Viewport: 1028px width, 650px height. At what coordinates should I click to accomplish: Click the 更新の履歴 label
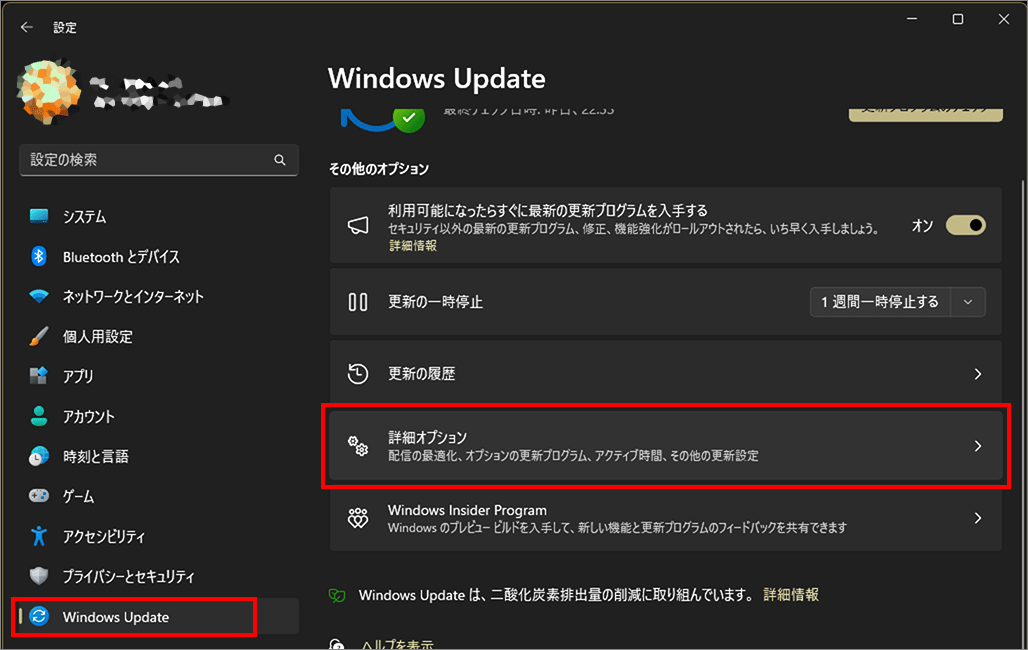tap(422, 374)
